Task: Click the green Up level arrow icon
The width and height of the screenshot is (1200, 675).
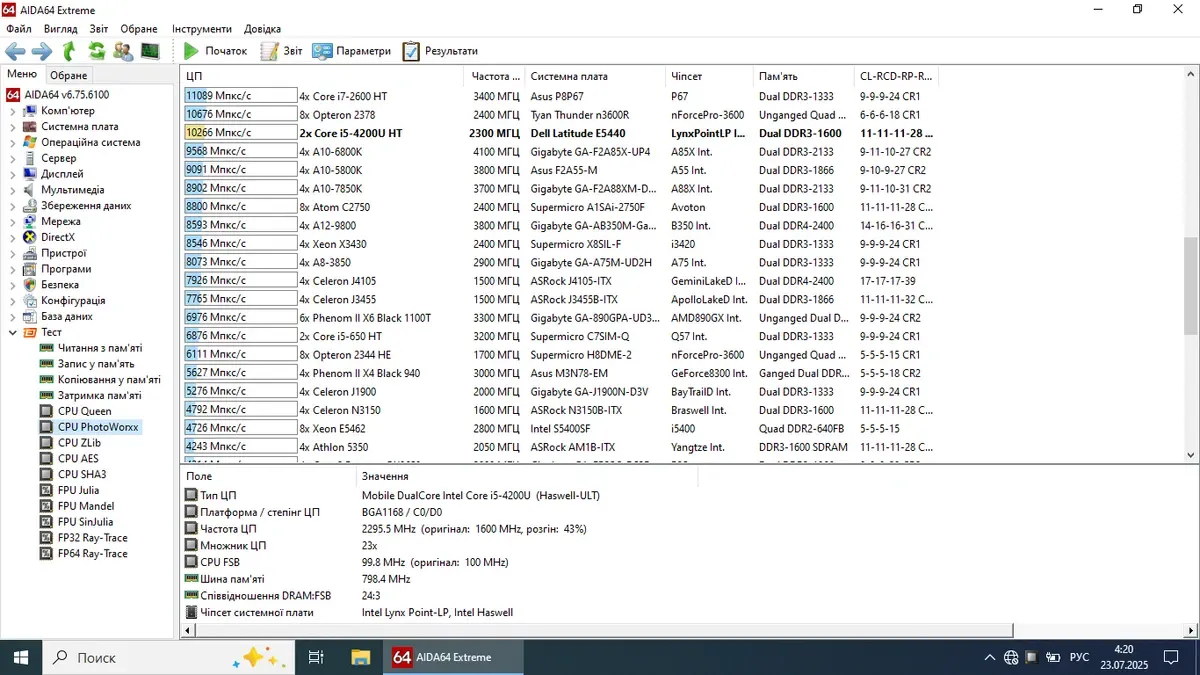Action: tap(69, 51)
